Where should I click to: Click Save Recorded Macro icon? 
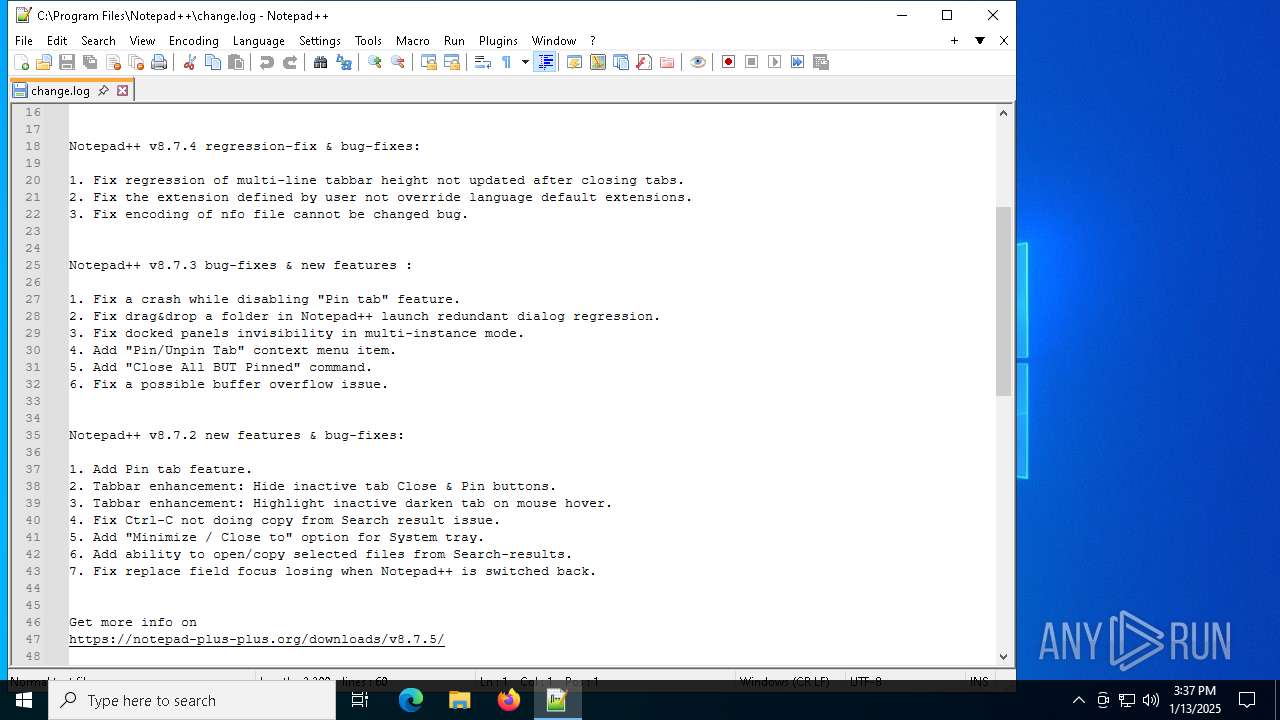click(821, 62)
